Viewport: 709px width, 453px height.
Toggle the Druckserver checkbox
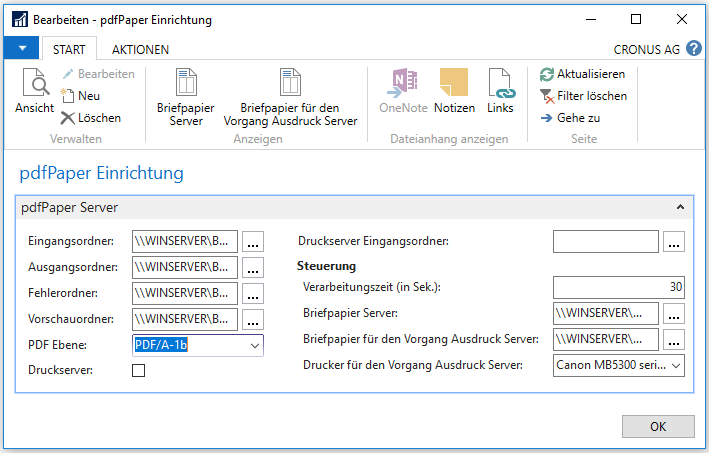click(x=138, y=370)
